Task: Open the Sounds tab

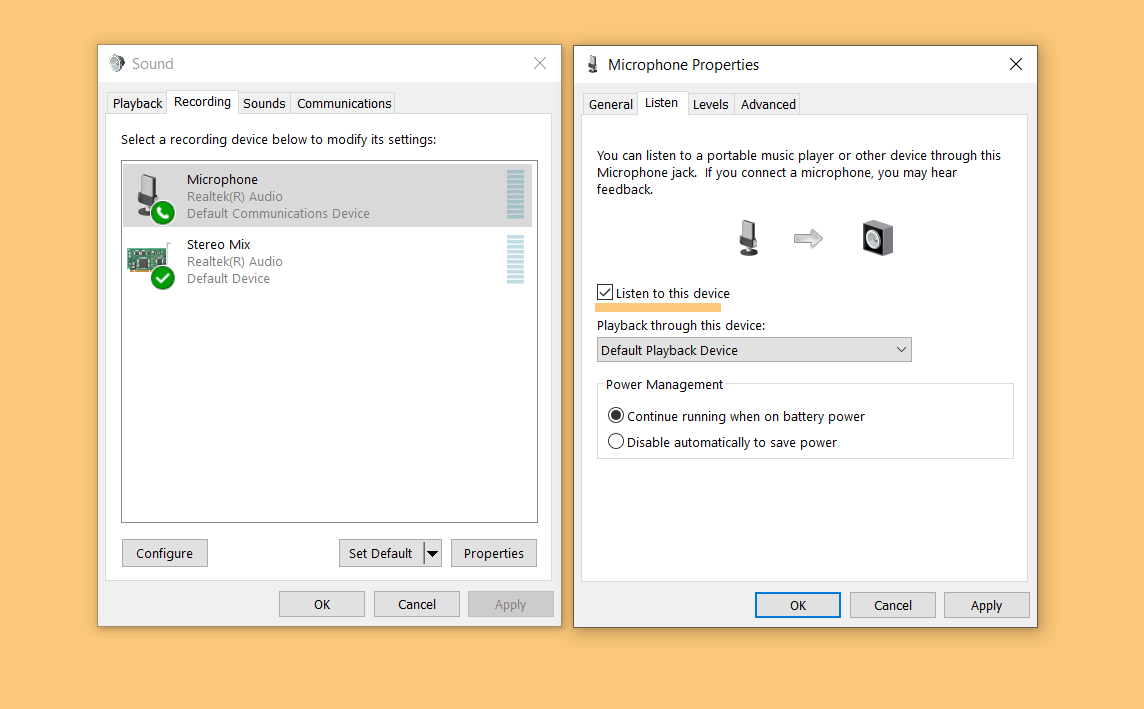Action: [264, 104]
